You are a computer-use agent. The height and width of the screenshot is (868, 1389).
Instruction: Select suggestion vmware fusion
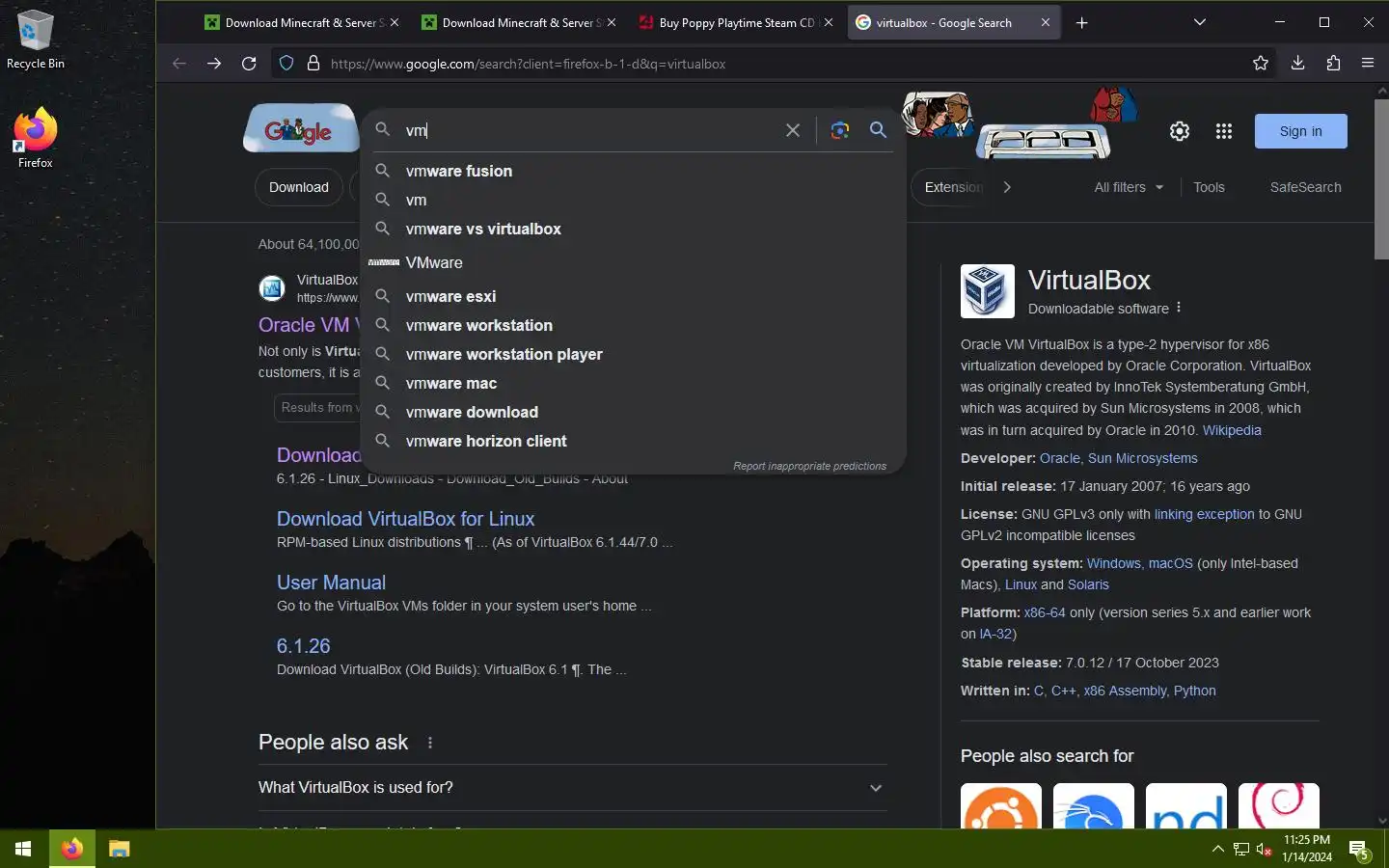(x=633, y=171)
